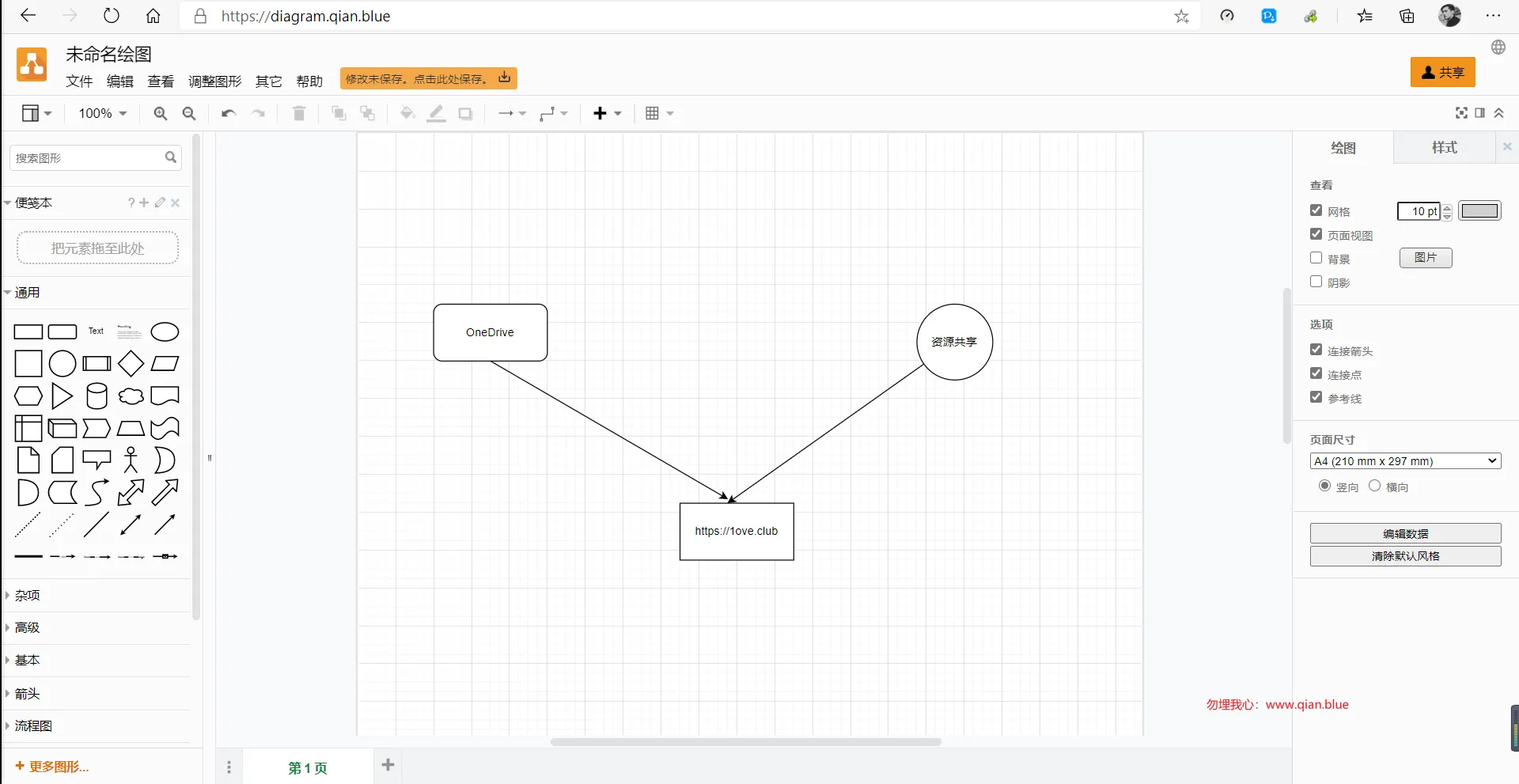This screenshot has width=1519, height=784.
Task: Open the insert plus dropdown
Action: [x=608, y=114]
